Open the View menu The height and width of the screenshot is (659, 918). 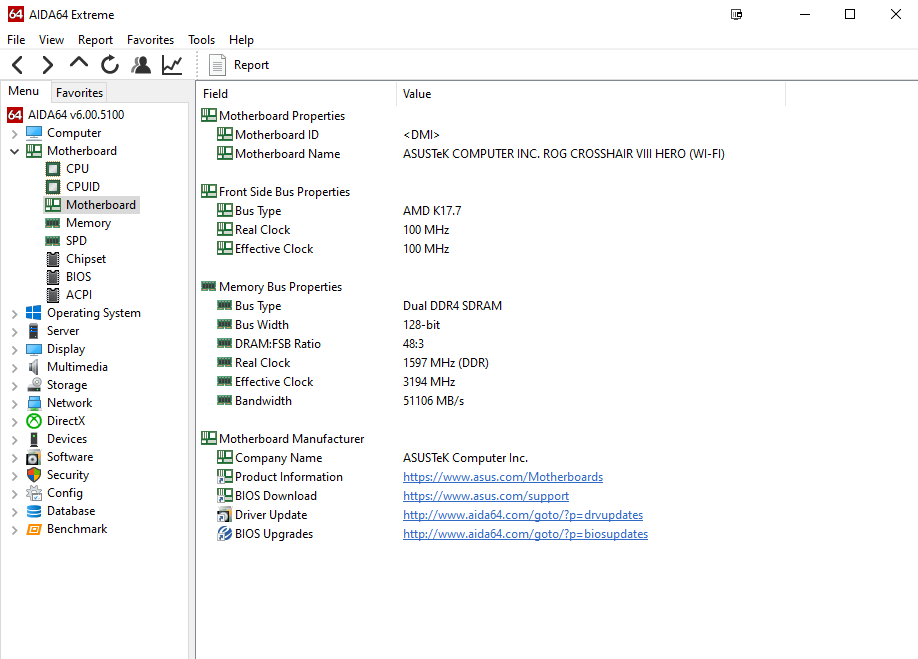pyautogui.click(x=52, y=40)
